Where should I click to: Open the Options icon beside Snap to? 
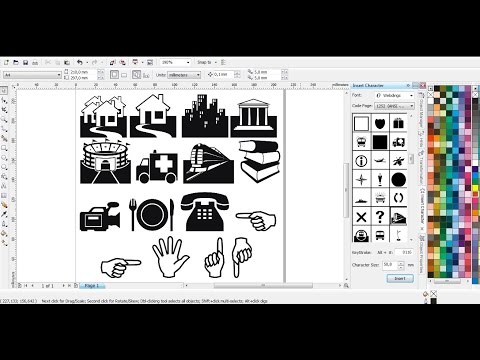tap(223, 62)
